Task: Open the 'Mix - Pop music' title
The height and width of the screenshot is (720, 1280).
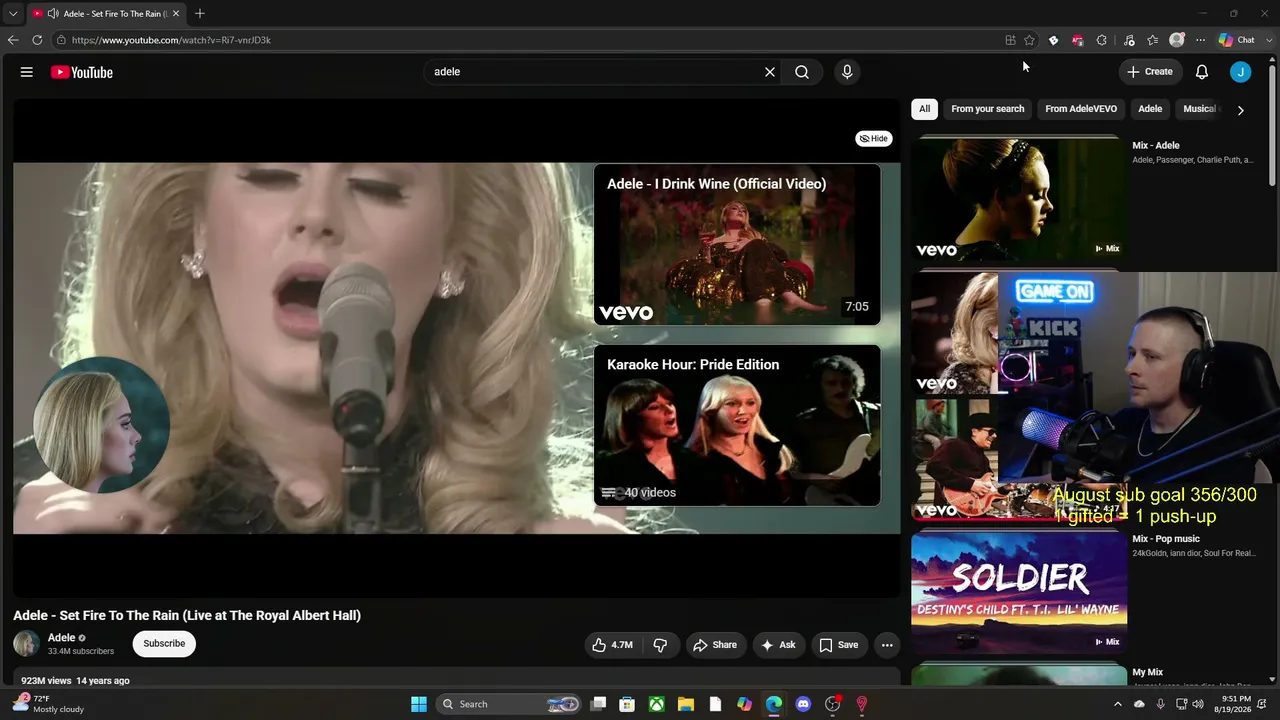Action: tap(1166, 539)
